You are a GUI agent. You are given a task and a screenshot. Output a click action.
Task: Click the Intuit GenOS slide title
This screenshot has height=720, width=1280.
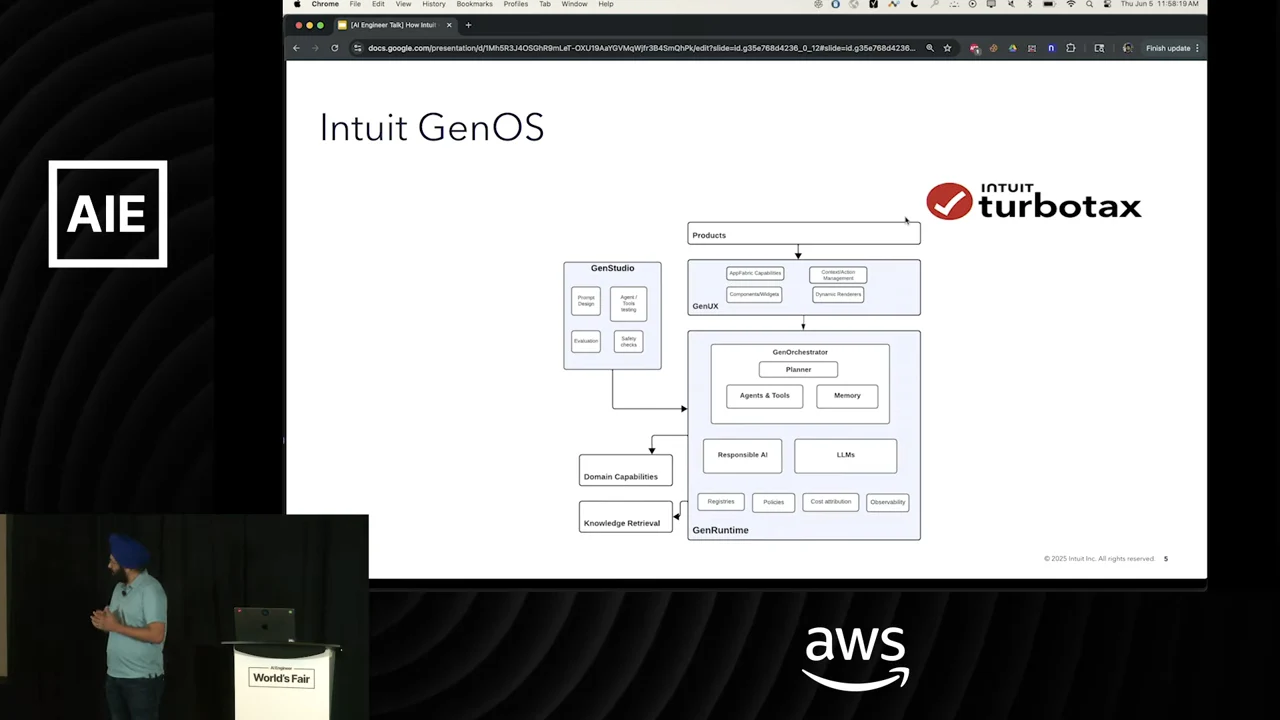[x=432, y=128]
